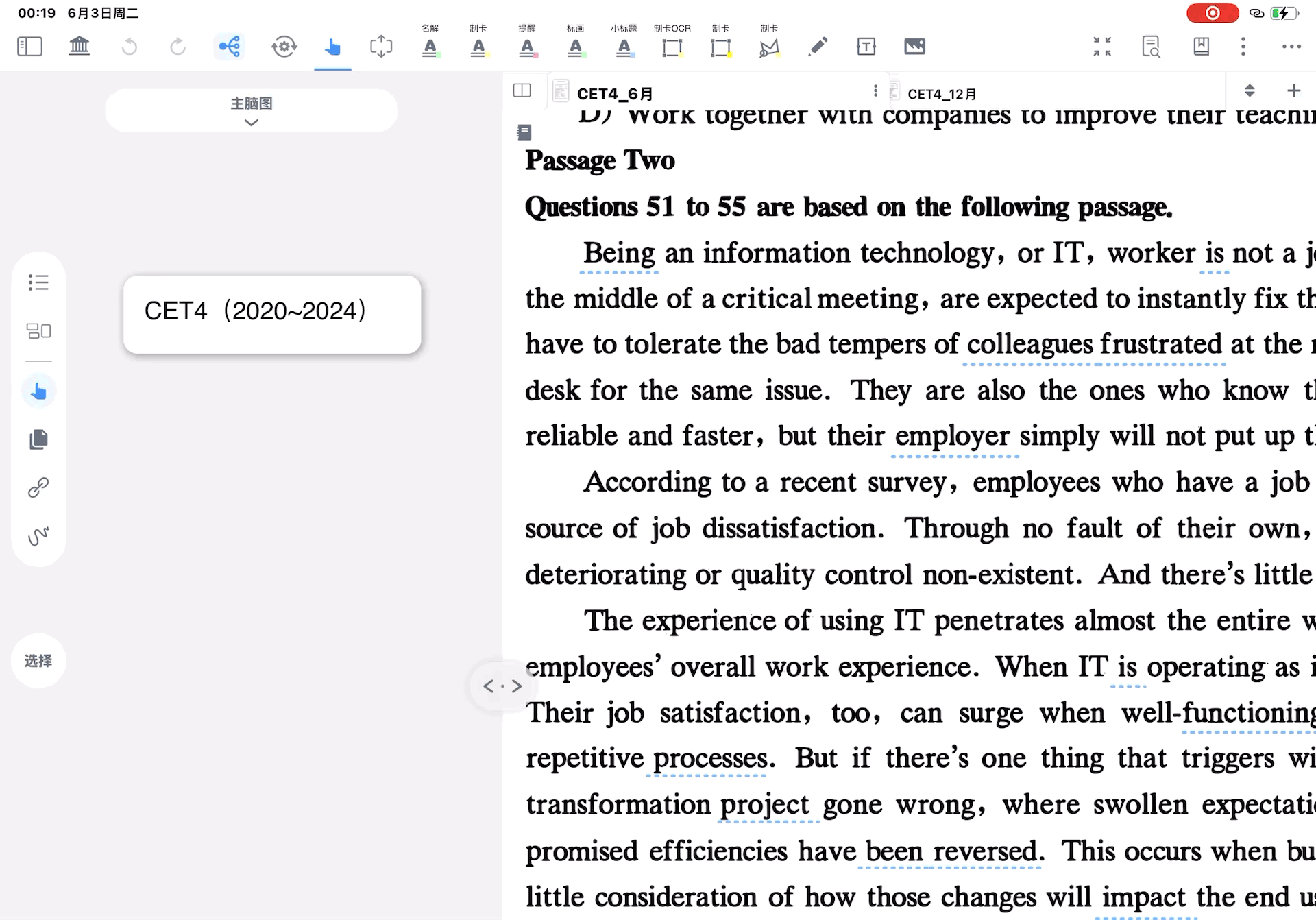Choose the 名解 highlight pen
This screenshot has height=920, width=1316.
430,41
